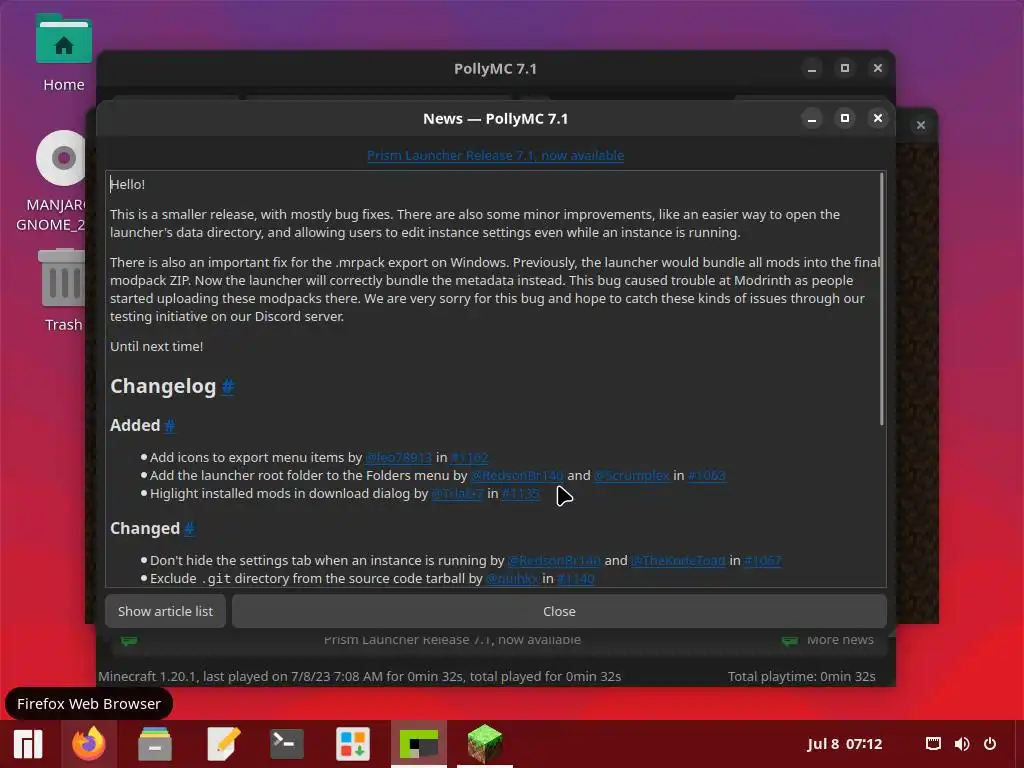Viewport: 1024px width, 768px height.
Task: Open the text editor notepad taskbar icon
Action: coord(223,744)
